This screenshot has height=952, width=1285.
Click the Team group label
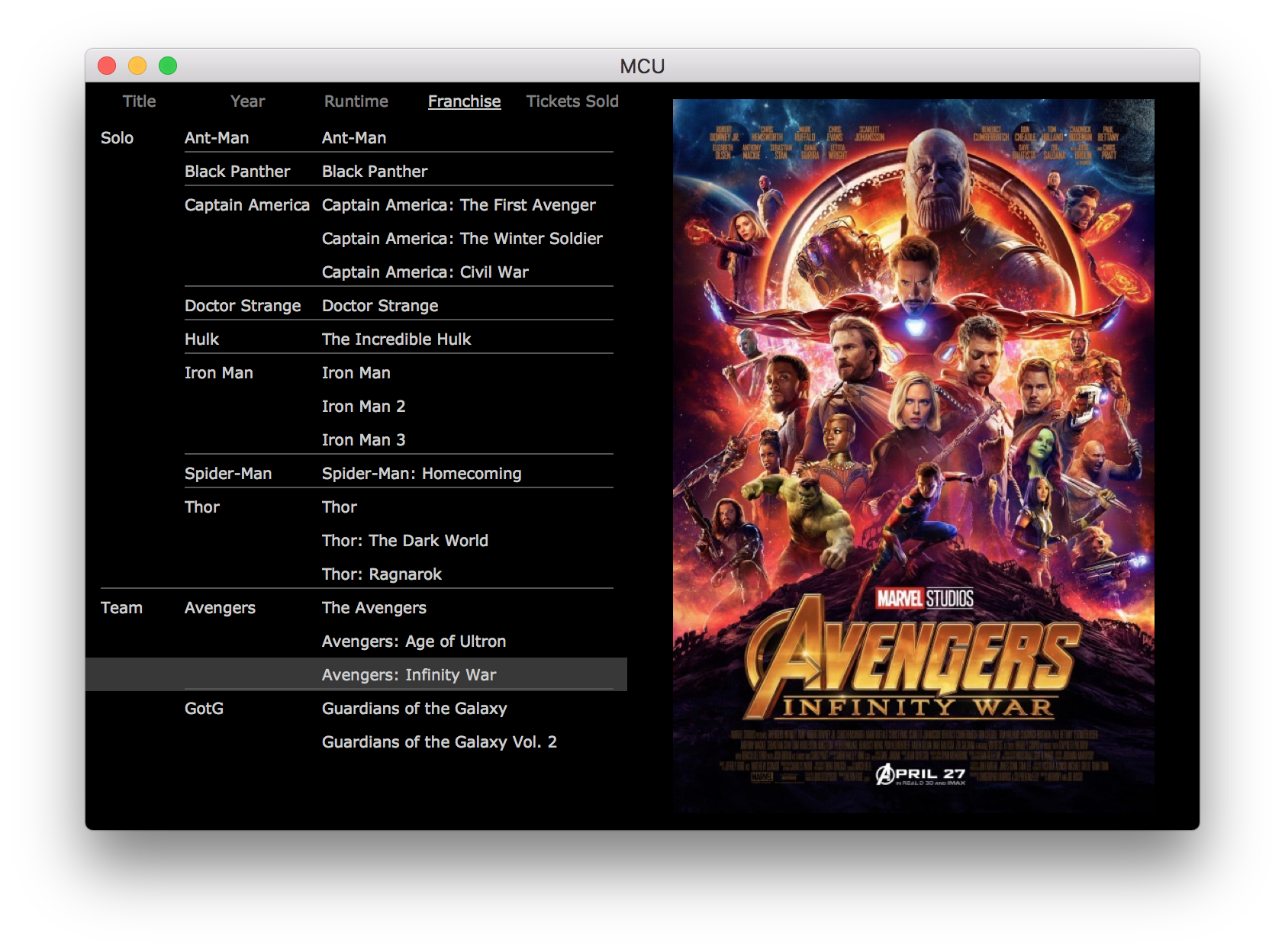(x=121, y=608)
